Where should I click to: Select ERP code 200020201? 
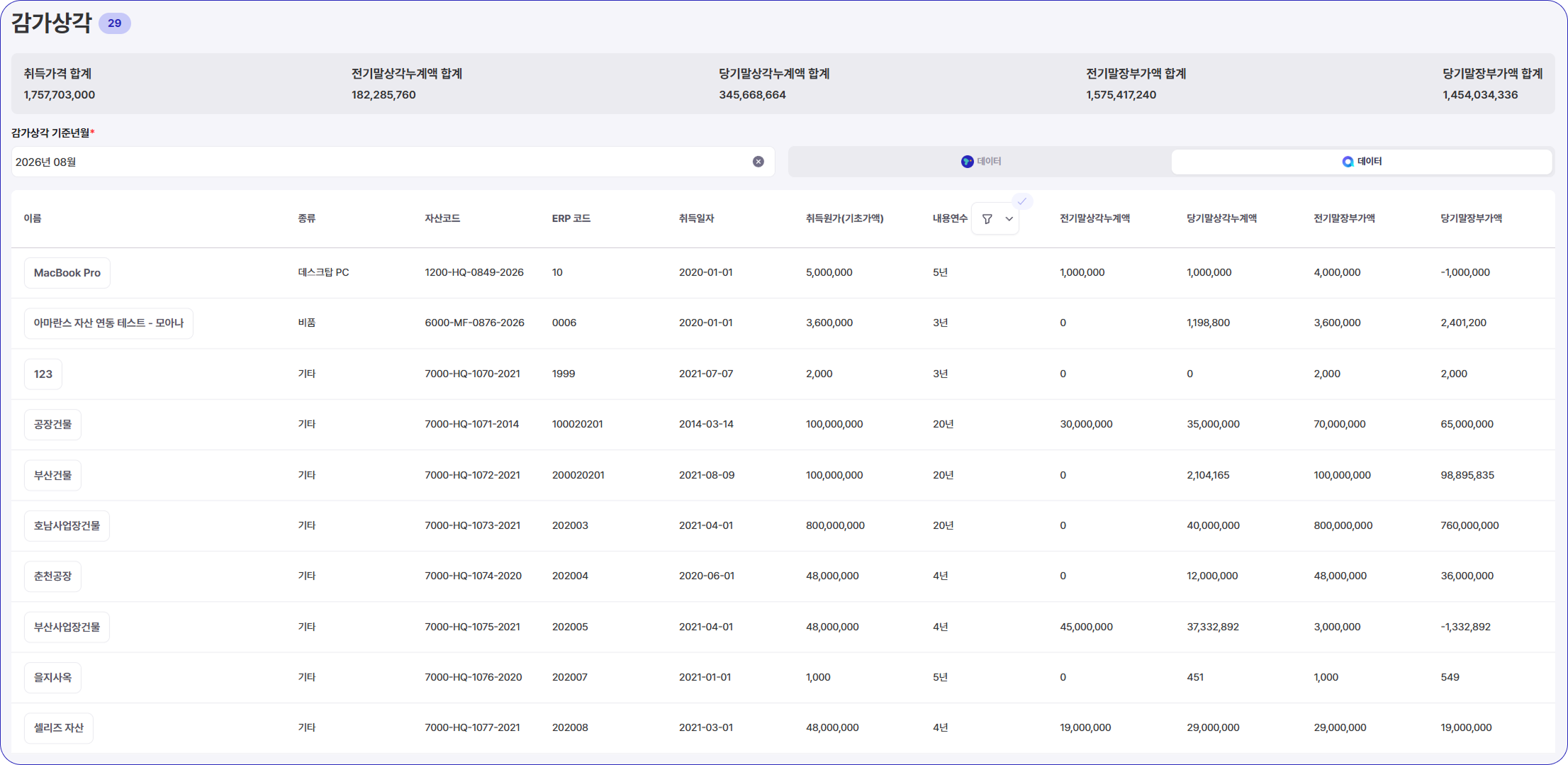[x=578, y=475]
